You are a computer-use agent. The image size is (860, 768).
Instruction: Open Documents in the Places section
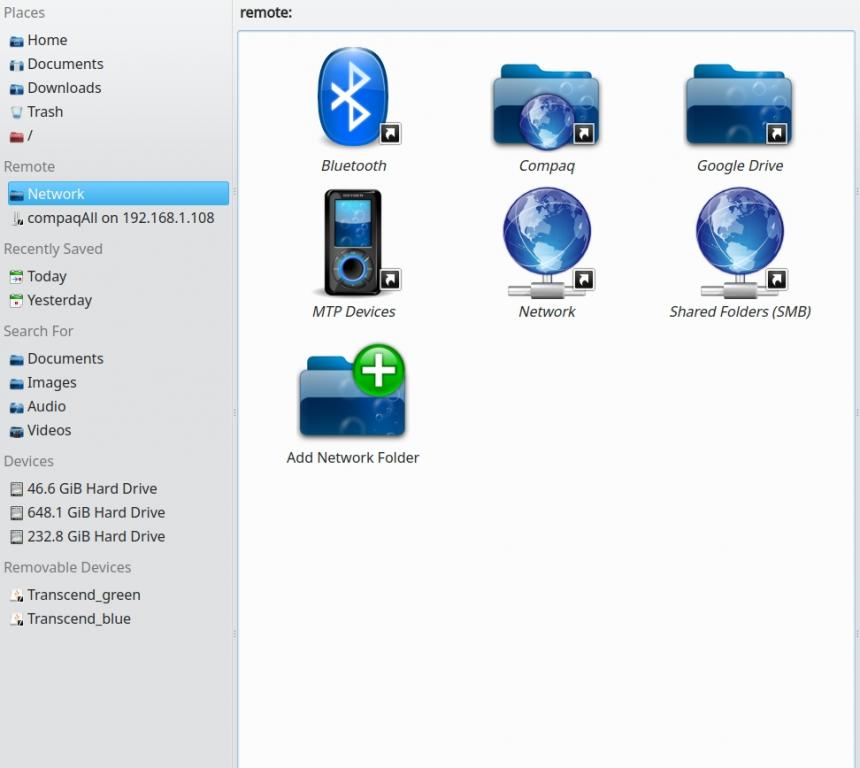65,64
